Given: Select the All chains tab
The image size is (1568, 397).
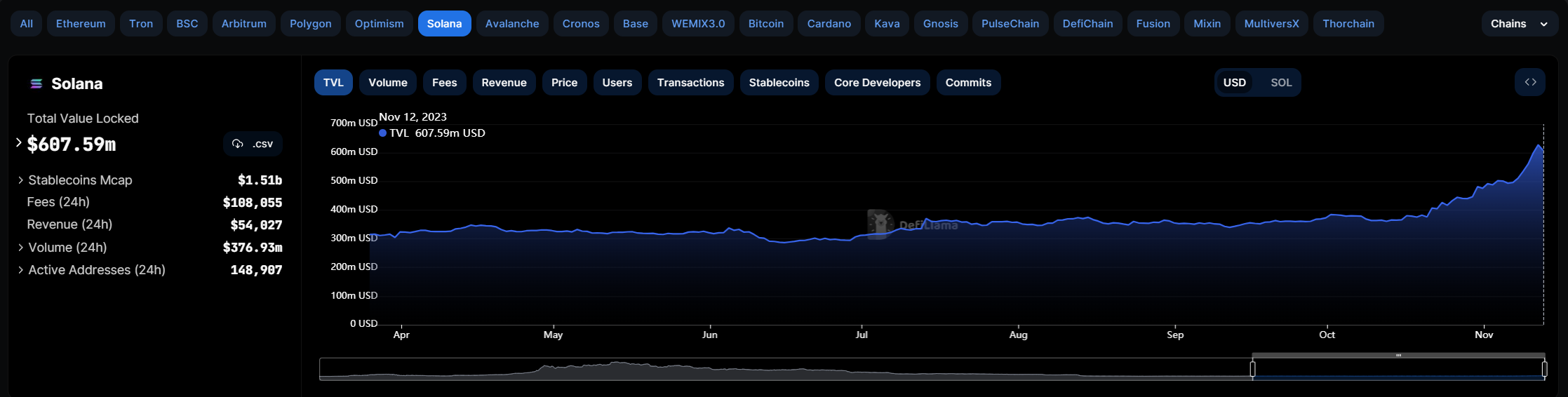Looking at the screenshot, I should coord(27,23).
